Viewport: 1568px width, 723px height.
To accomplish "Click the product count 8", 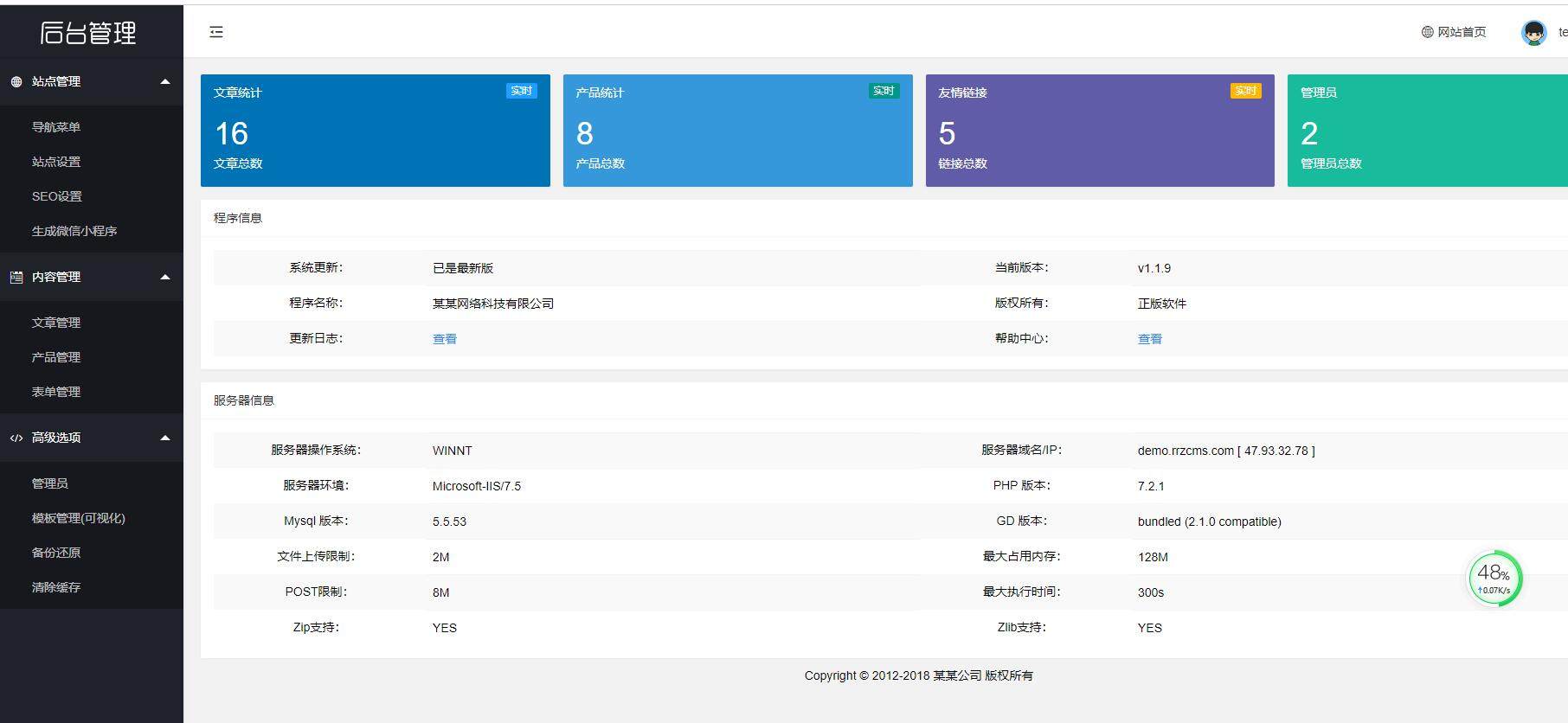I will point(585,133).
